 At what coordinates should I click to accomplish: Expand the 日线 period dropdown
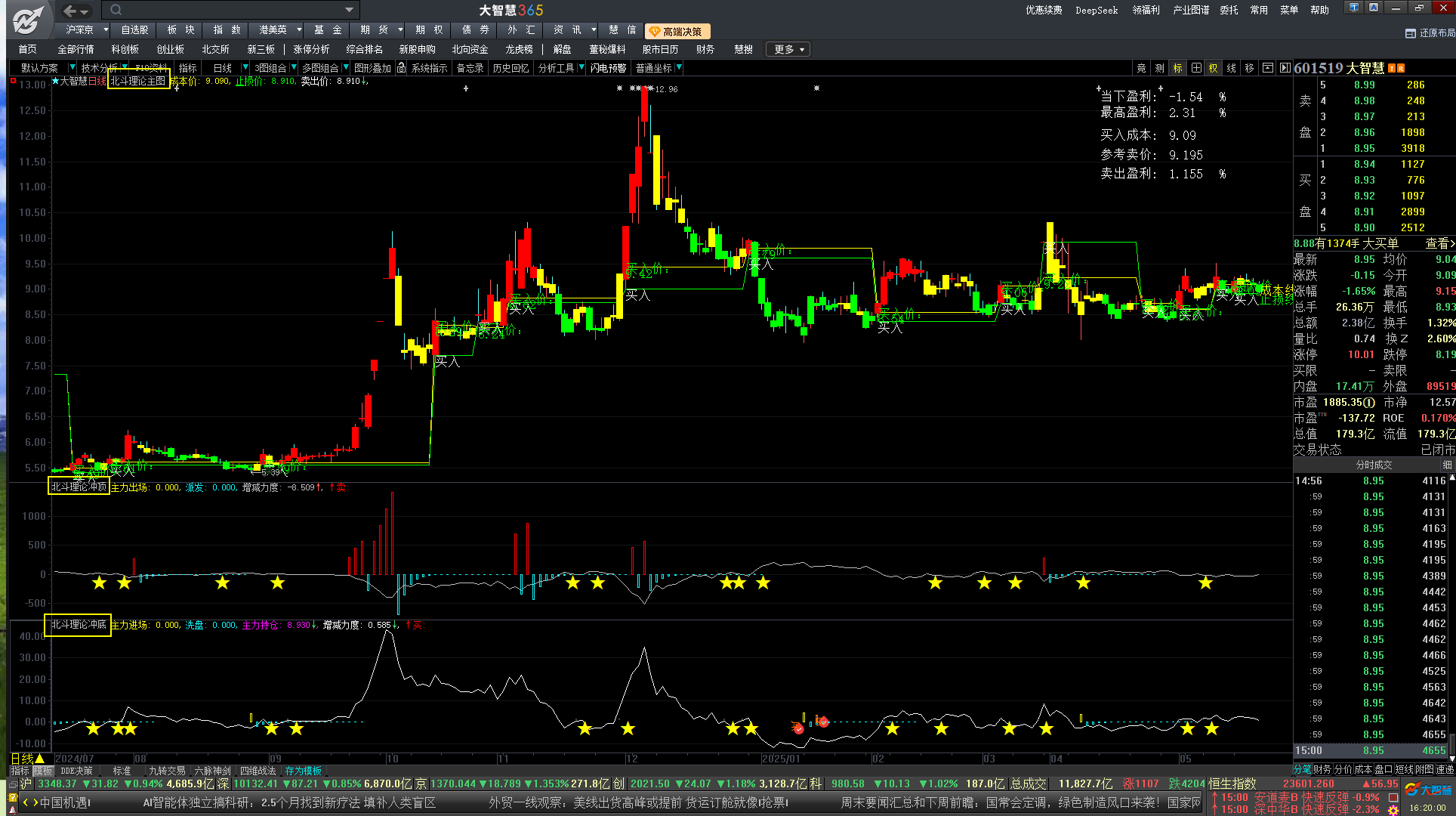click(245, 68)
